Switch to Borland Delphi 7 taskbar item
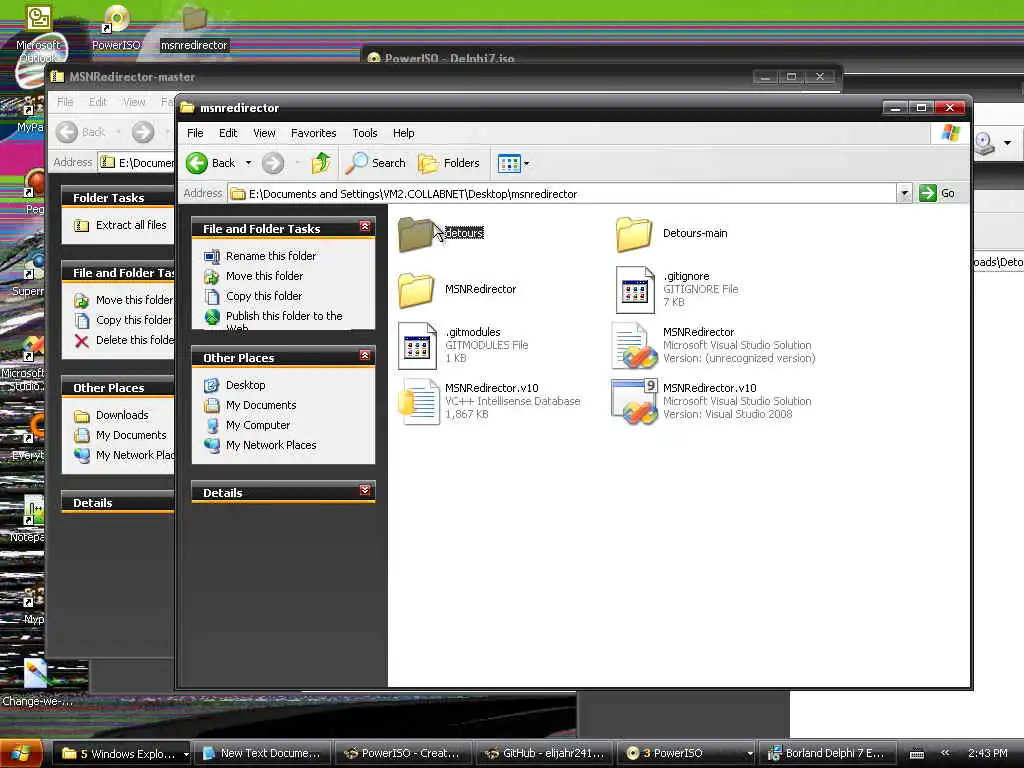The image size is (1024, 768). tap(827, 754)
